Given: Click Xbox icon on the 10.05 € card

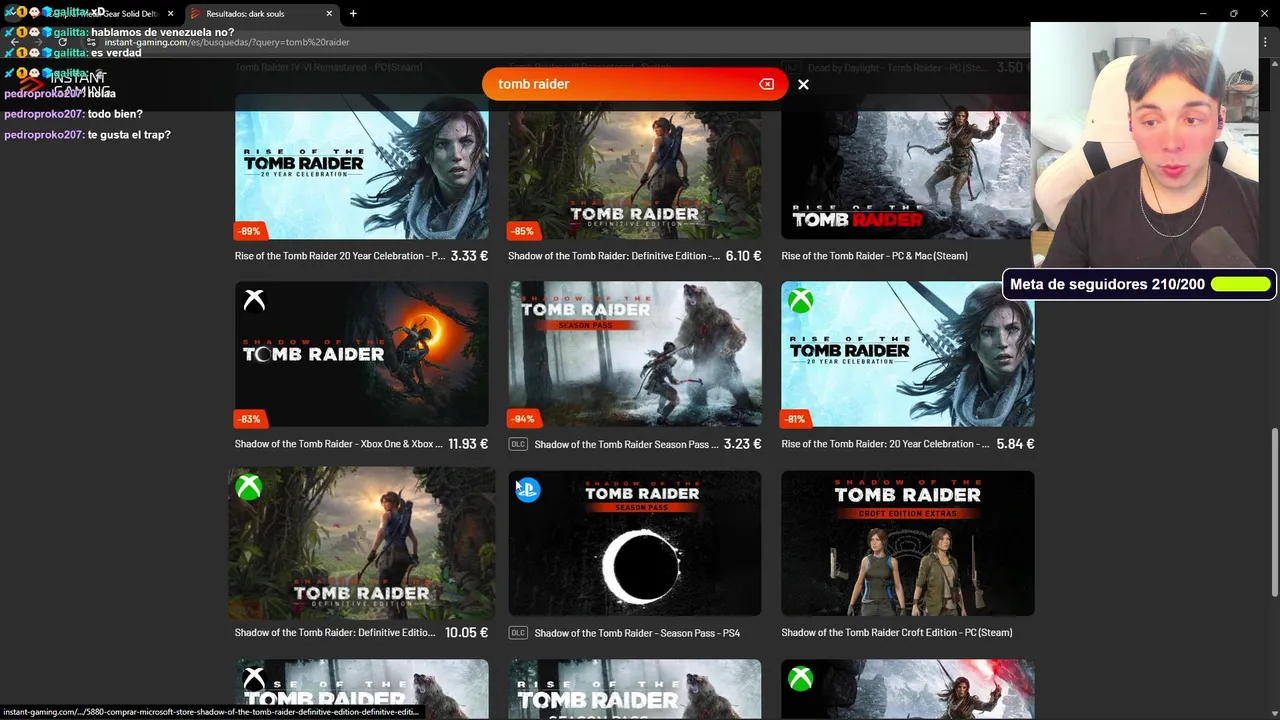Looking at the screenshot, I should pyautogui.click(x=248, y=487).
